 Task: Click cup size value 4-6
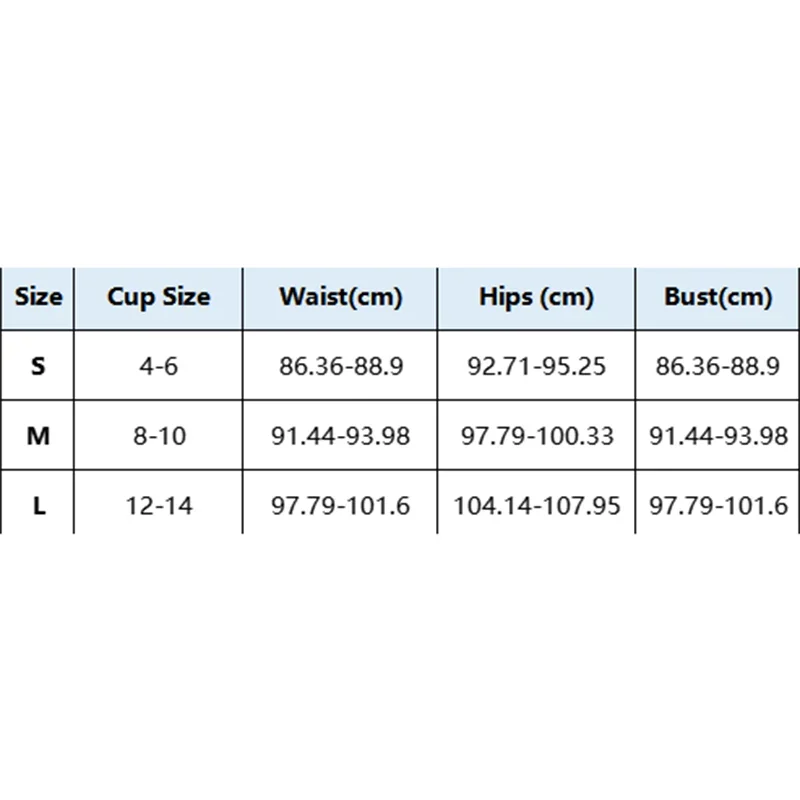(159, 366)
